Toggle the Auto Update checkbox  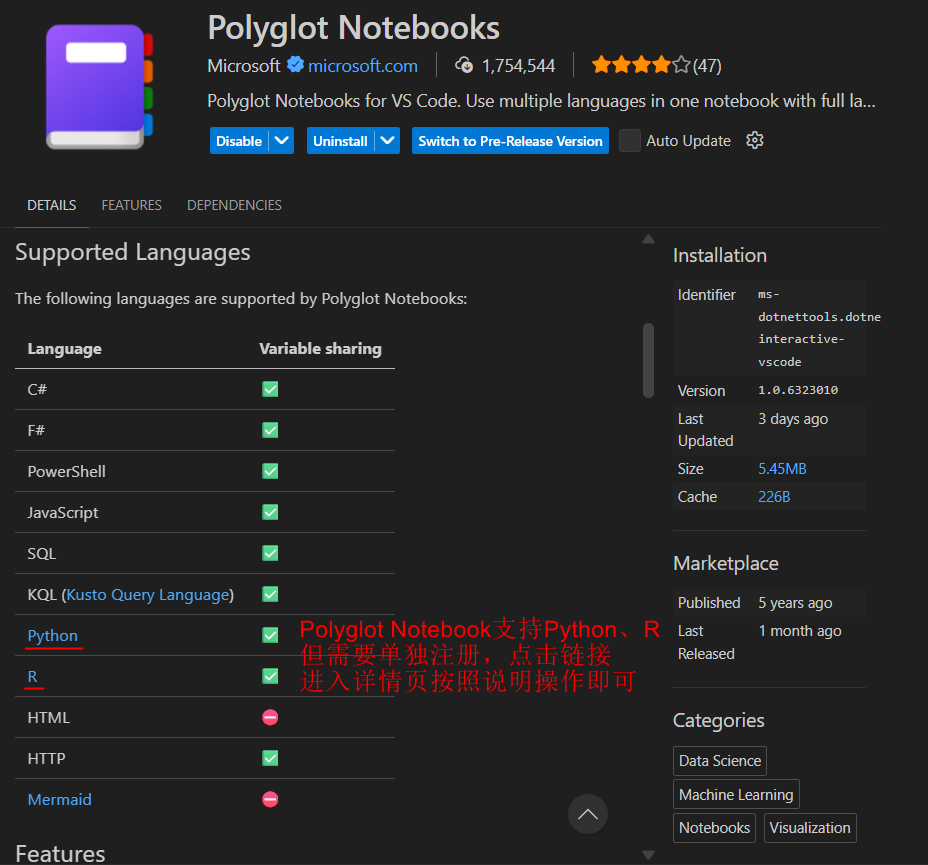pos(630,141)
